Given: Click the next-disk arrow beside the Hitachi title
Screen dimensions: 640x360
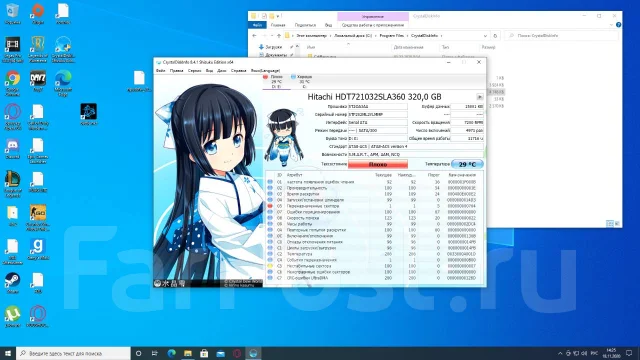Looking at the screenshot, I should coord(480,97).
